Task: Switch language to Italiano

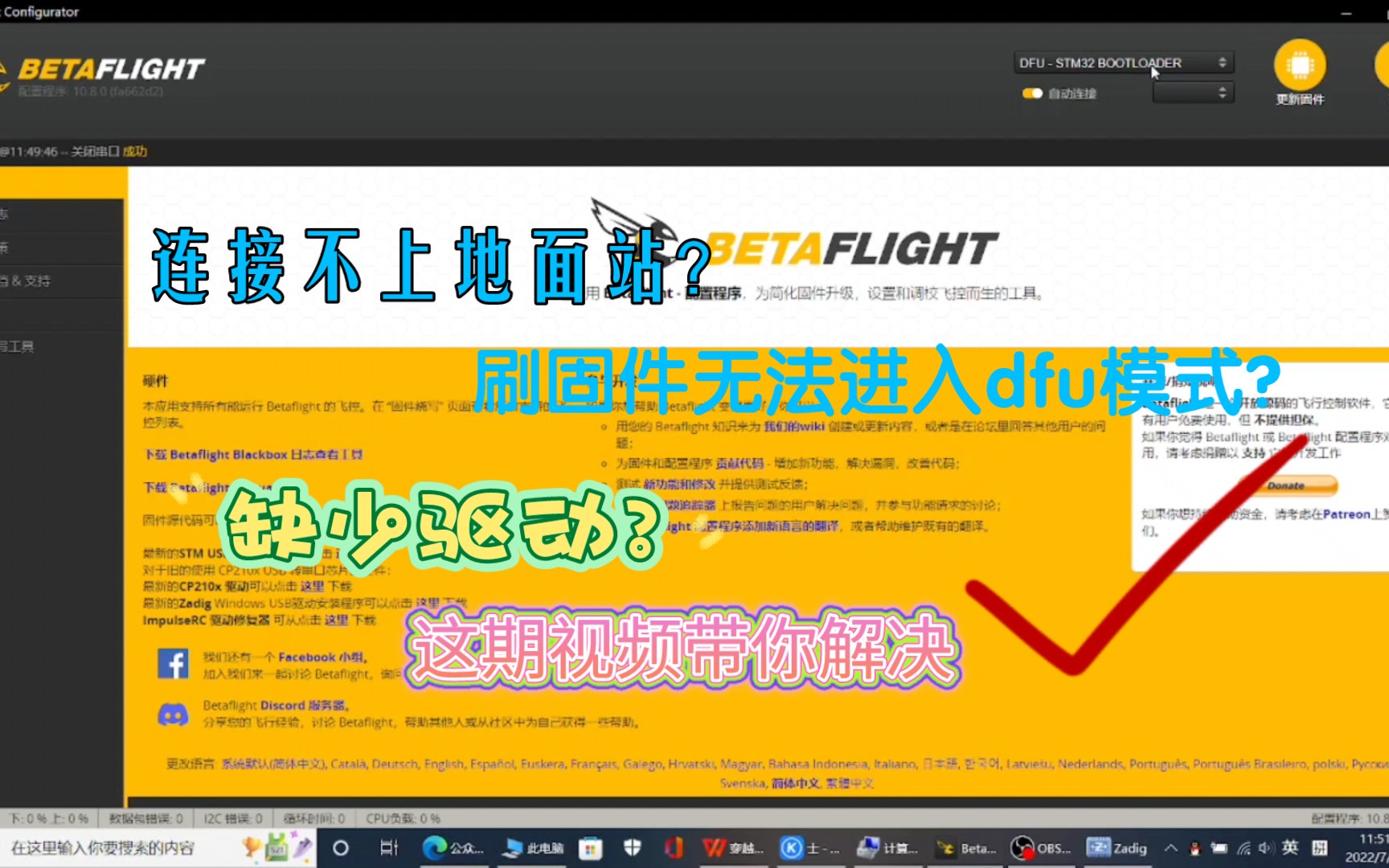Action: 895,764
